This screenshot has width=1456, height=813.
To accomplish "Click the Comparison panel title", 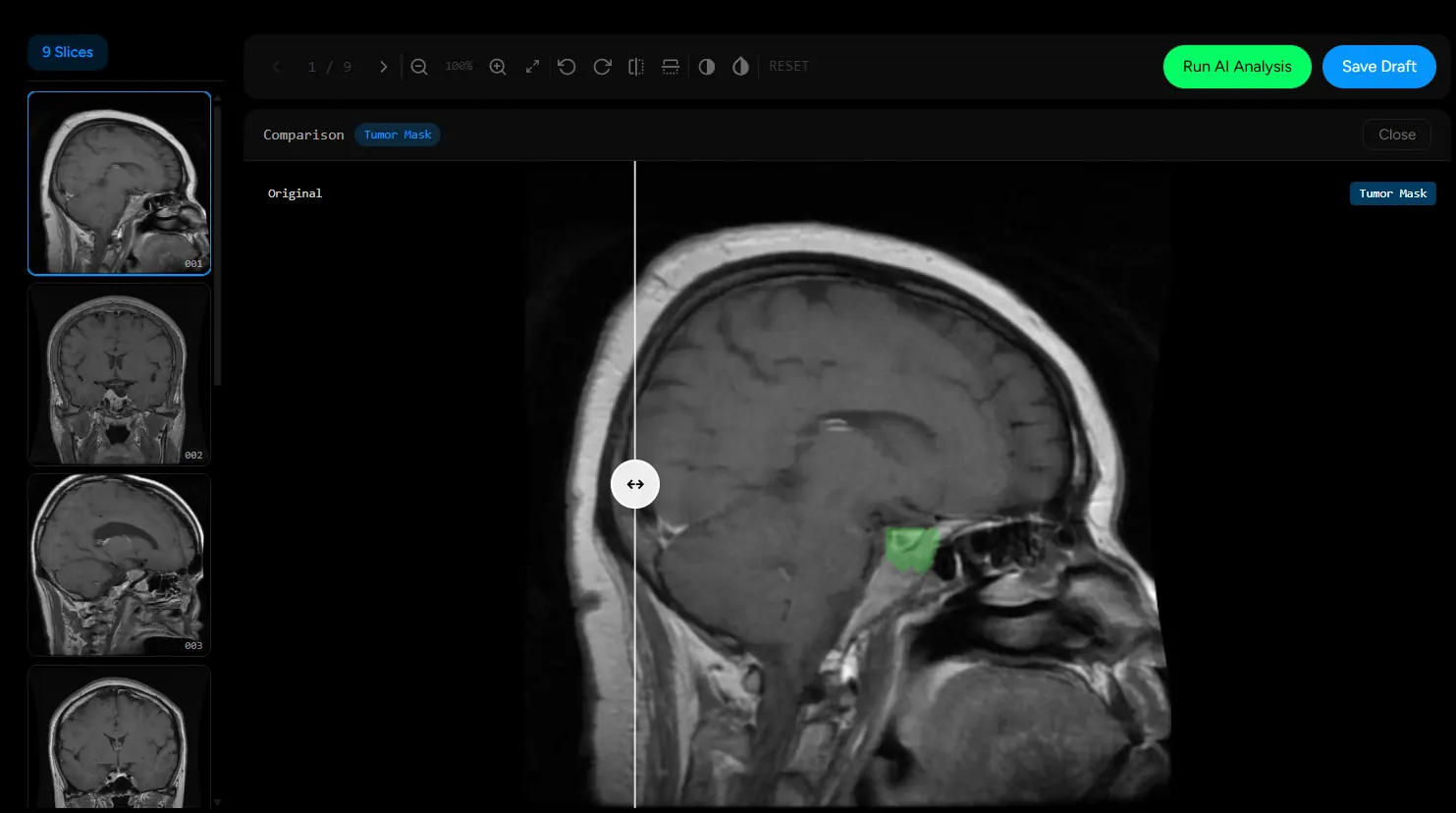I will point(303,135).
